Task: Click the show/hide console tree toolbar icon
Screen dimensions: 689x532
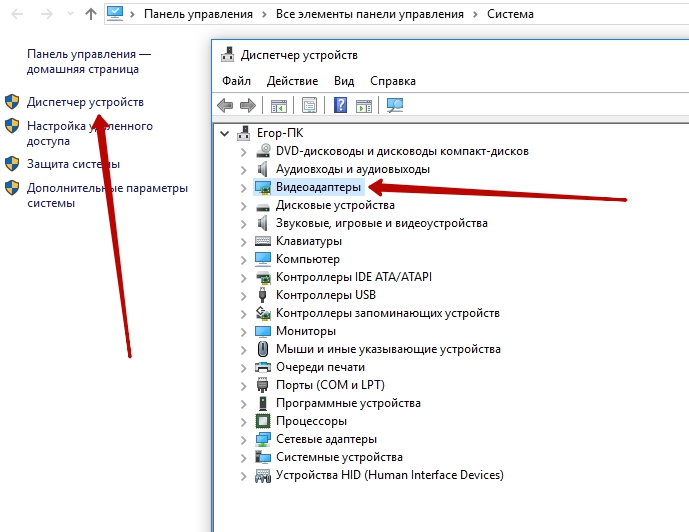Action: 279,105
